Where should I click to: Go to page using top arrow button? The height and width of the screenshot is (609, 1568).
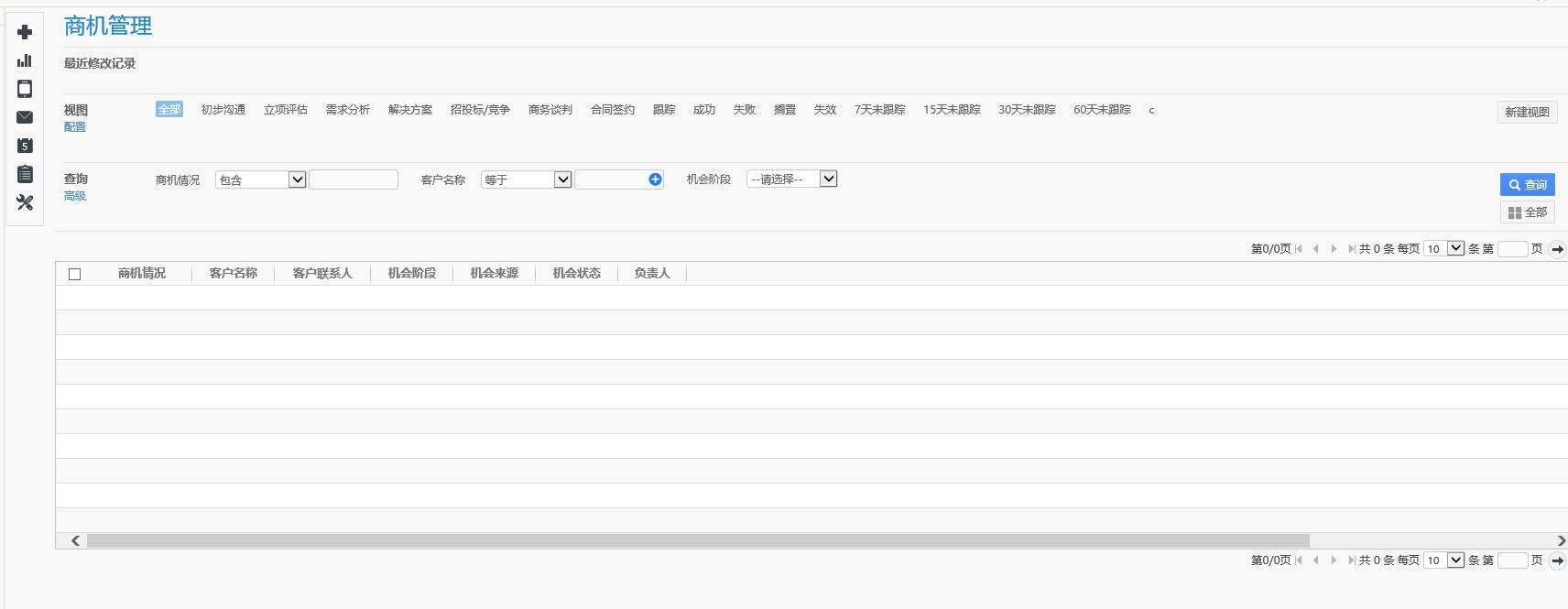(x=1557, y=249)
